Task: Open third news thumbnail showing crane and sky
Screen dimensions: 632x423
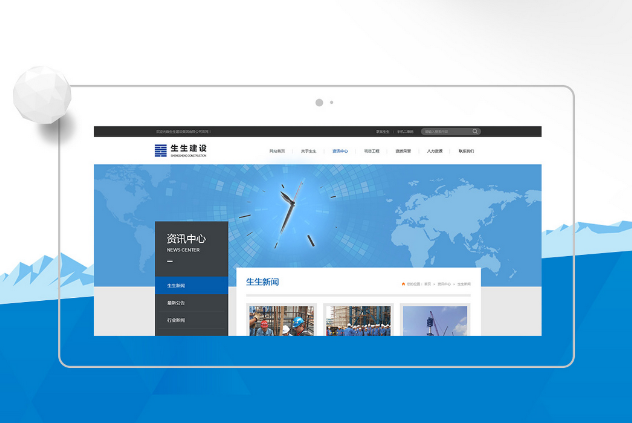Action: [434, 320]
